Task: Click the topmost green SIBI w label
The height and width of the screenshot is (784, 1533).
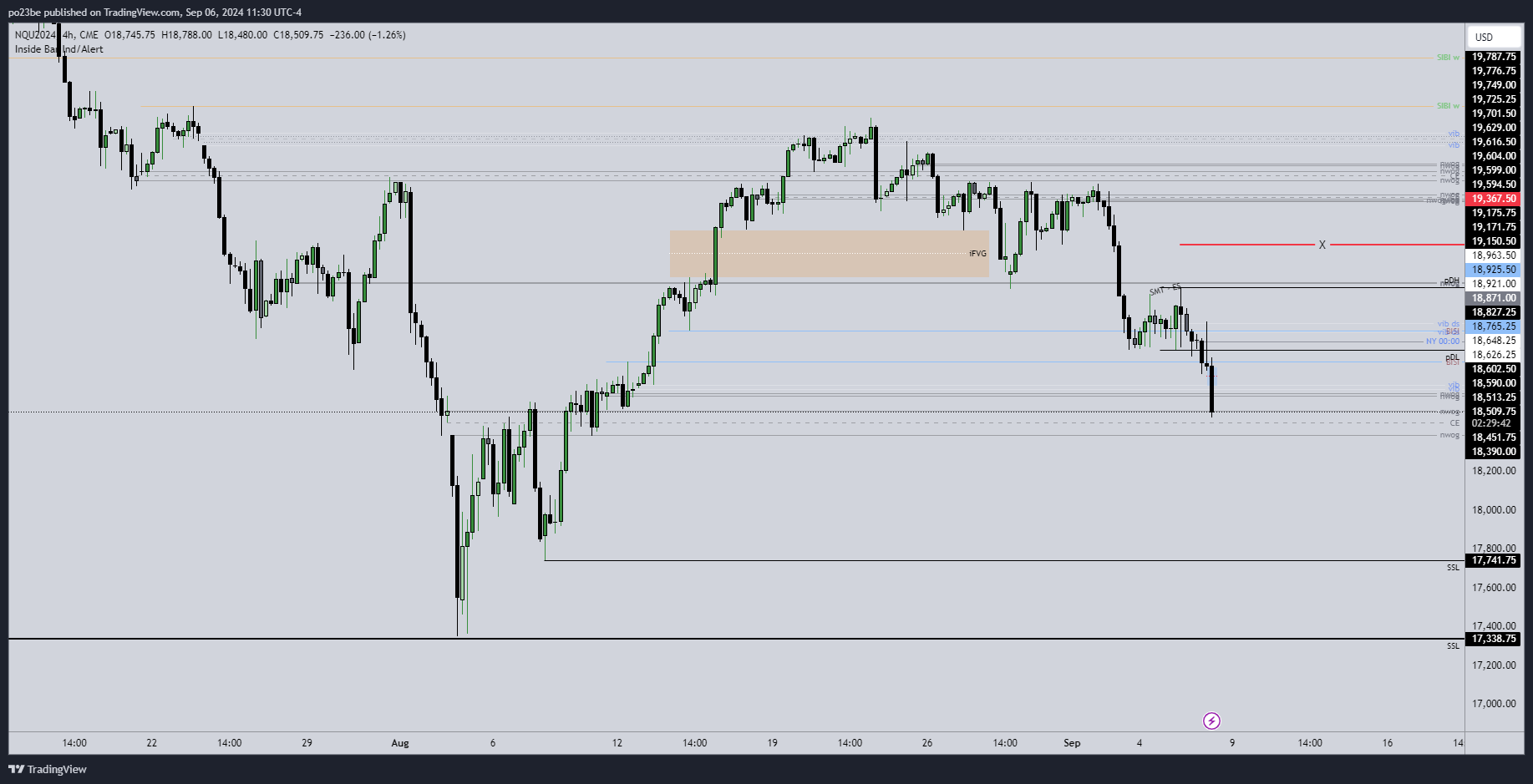Action: point(1448,58)
